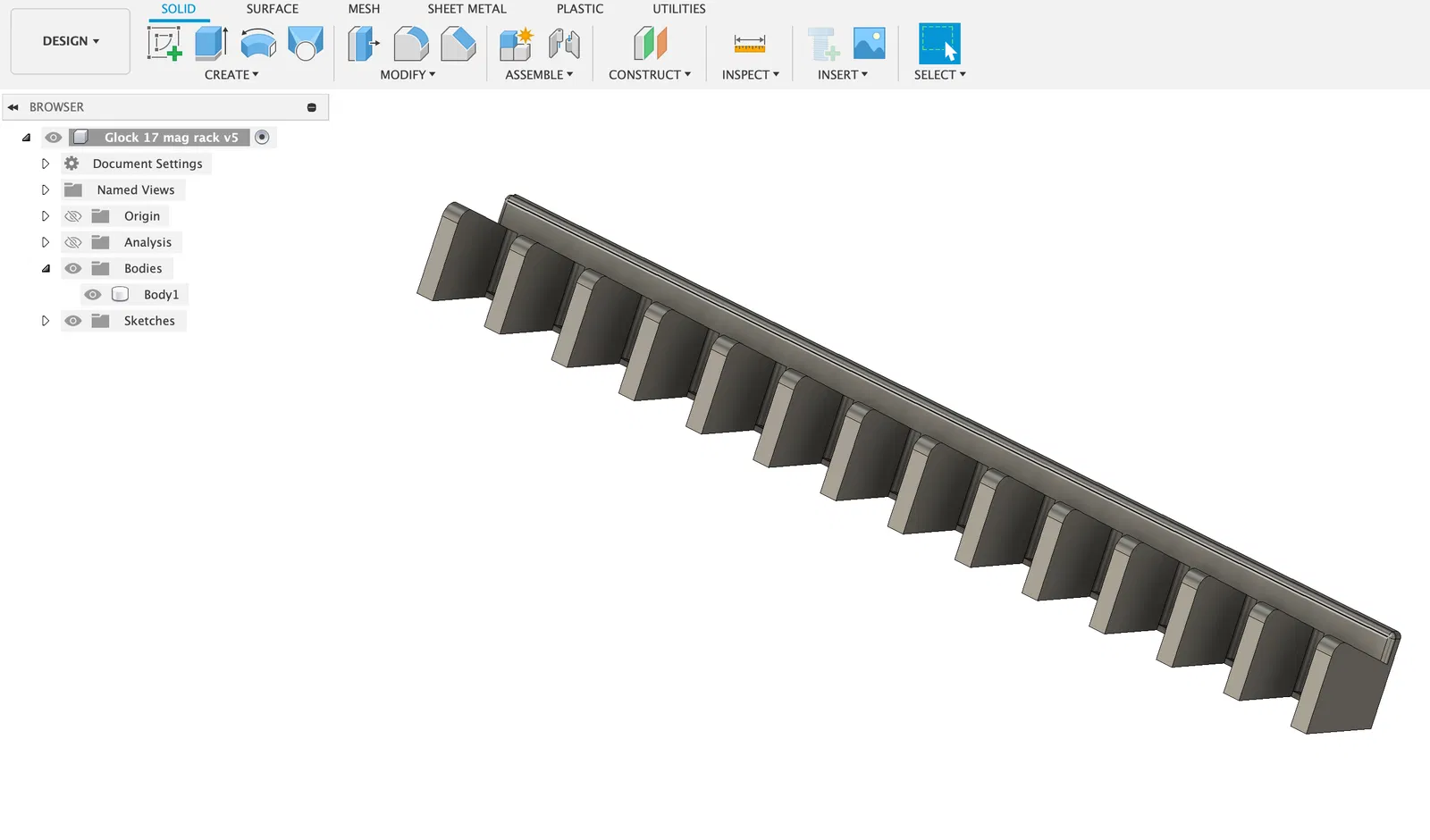Open the DESIGN workspace dropdown

pyautogui.click(x=71, y=41)
